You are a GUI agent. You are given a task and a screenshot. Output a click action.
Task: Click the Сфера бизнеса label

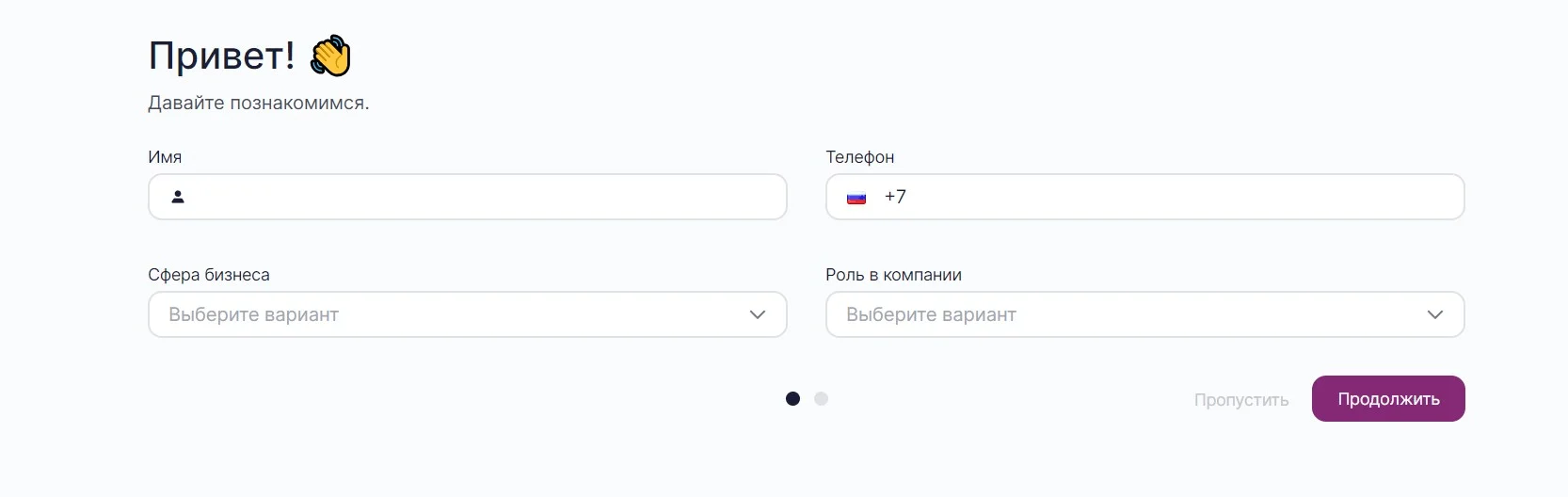click(209, 275)
